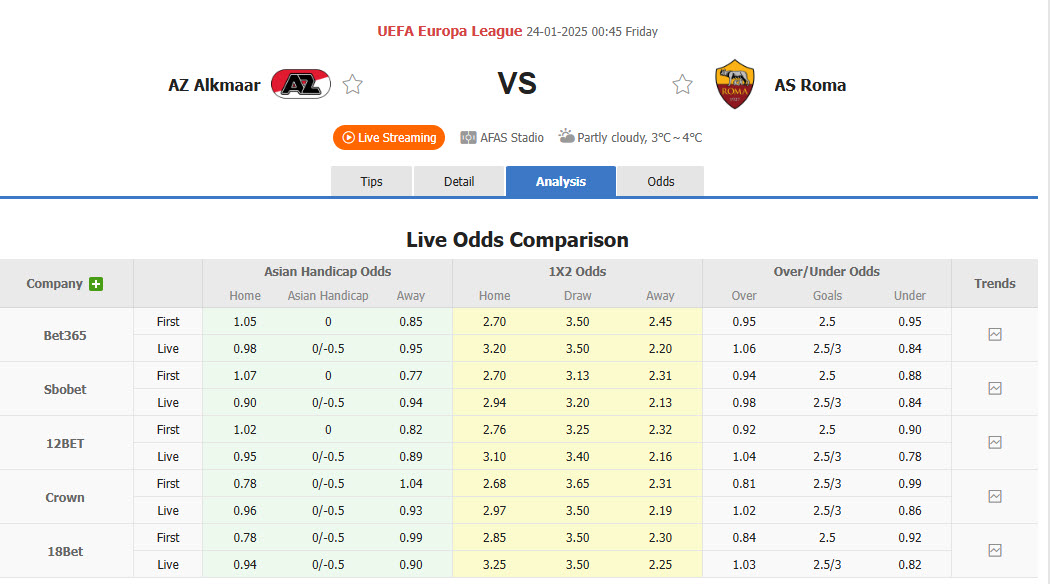Click the partly cloudy weather icon
The image size is (1050, 584).
[564, 136]
